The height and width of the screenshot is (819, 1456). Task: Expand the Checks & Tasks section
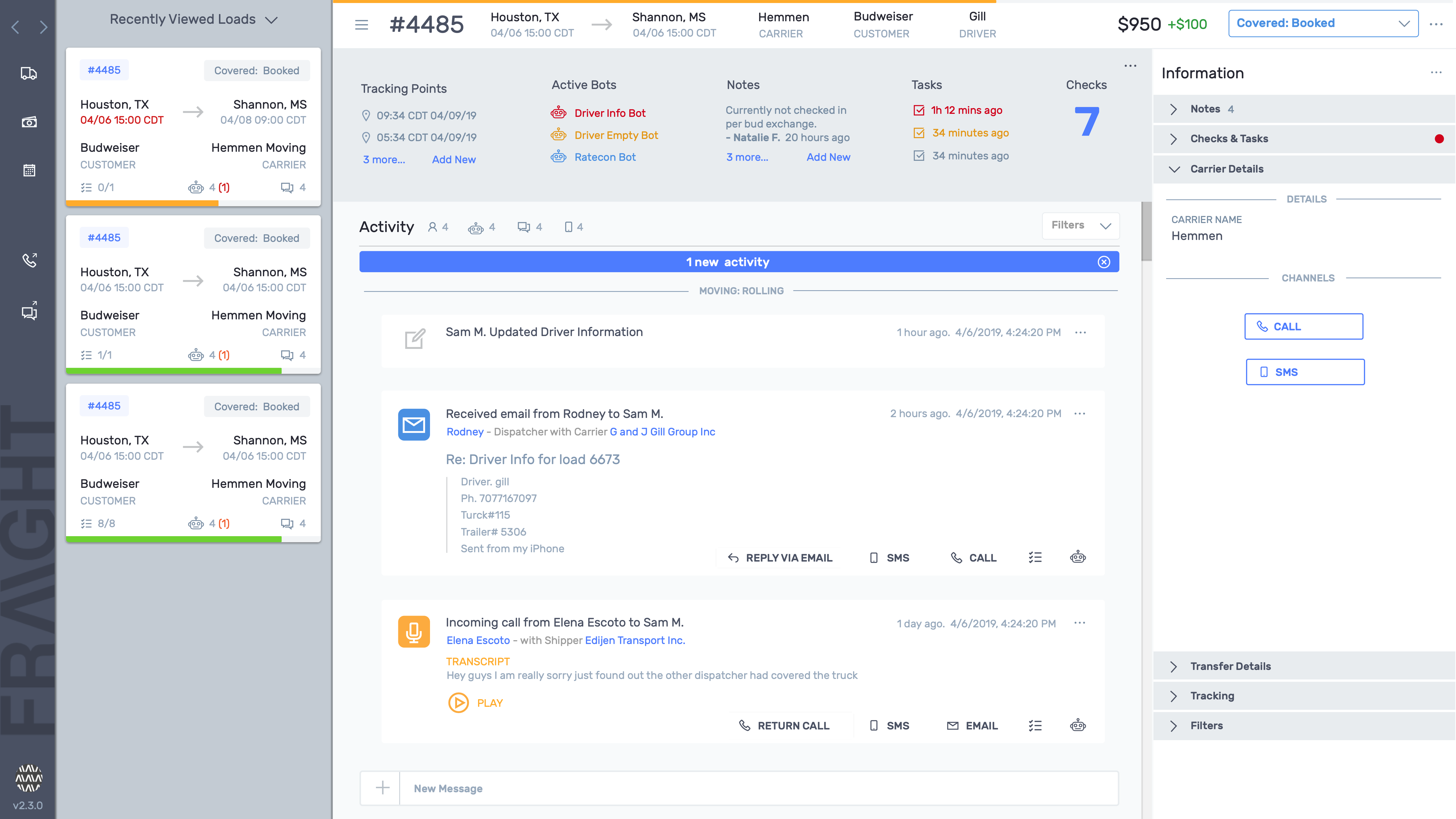coord(1304,139)
